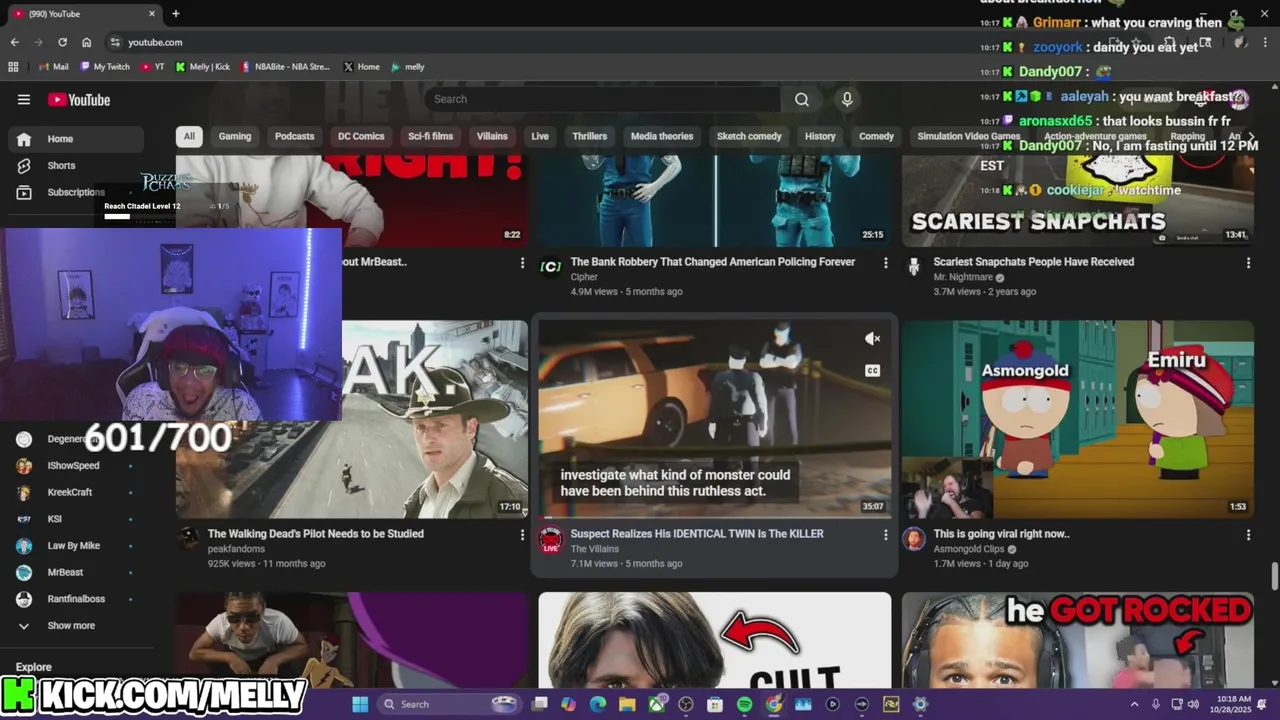Go back in browser history
The height and width of the screenshot is (720, 1280).
click(x=14, y=42)
